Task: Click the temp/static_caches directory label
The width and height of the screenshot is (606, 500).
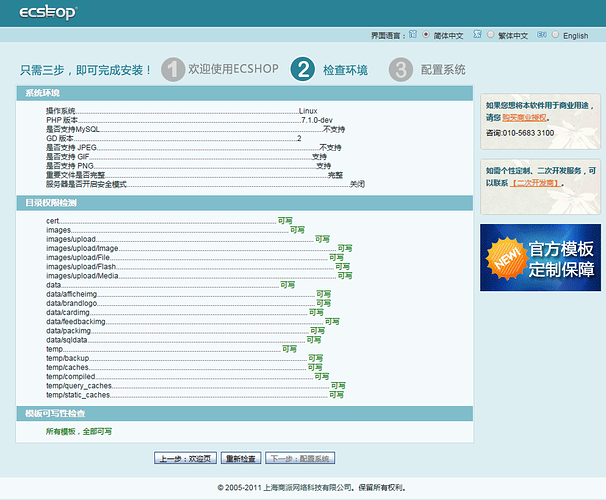Action: point(78,395)
